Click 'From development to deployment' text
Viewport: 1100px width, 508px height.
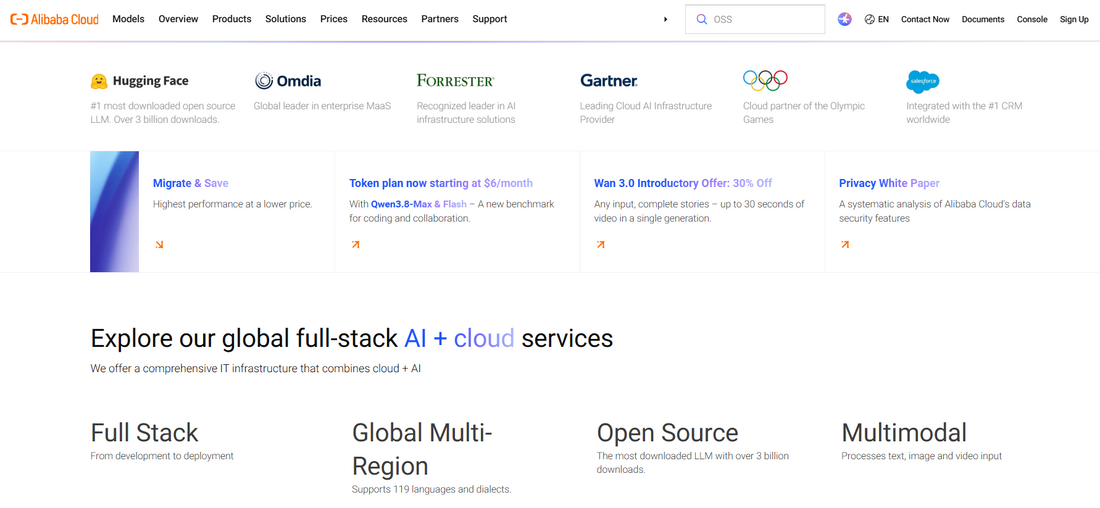(162, 456)
